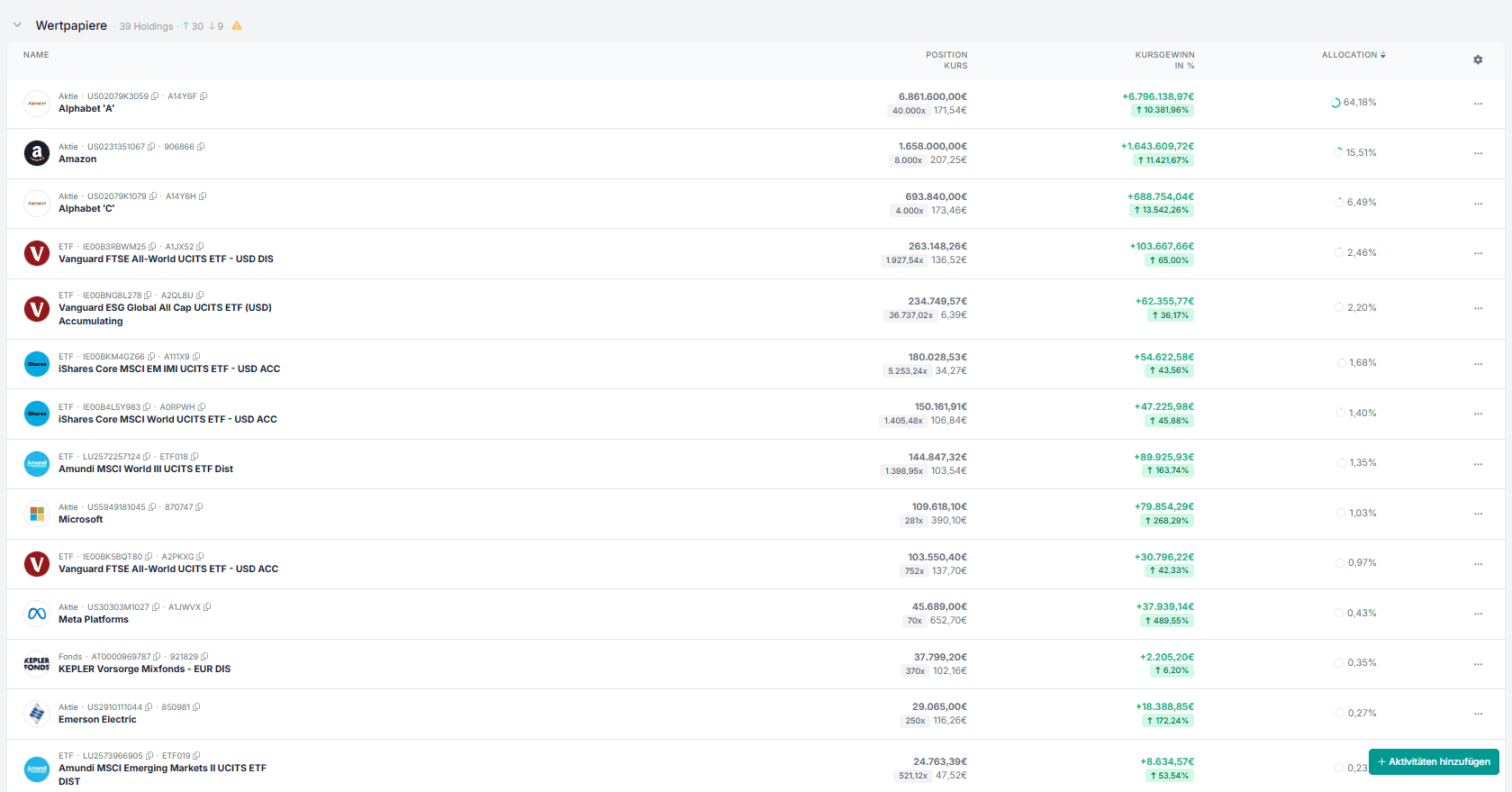Copy WKN ETF019 of Amundi Emerging Markets
This screenshot has height=792, width=1512.
[x=196, y=756]
